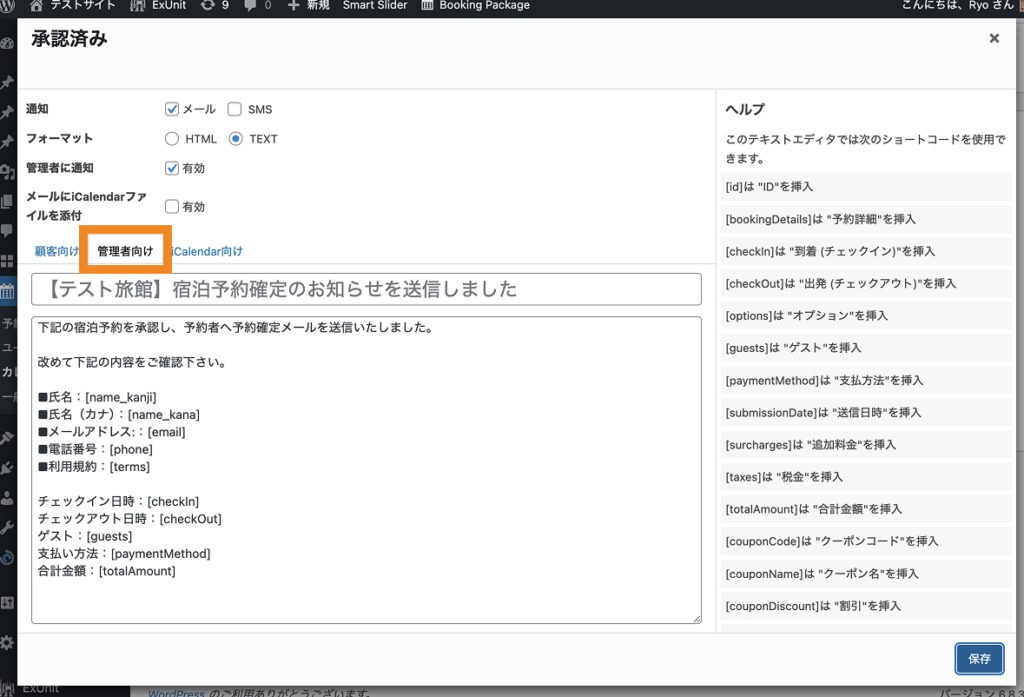Select the TEXT format radio button

[236, 139]
